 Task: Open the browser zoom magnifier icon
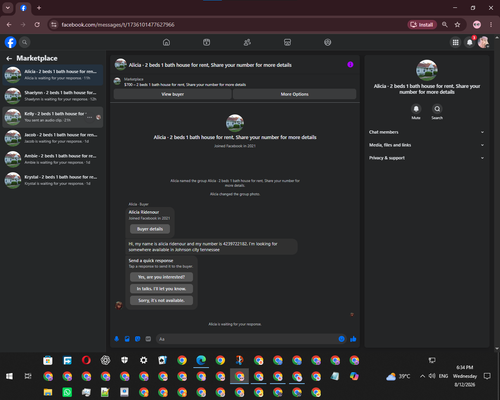point(445,25)
